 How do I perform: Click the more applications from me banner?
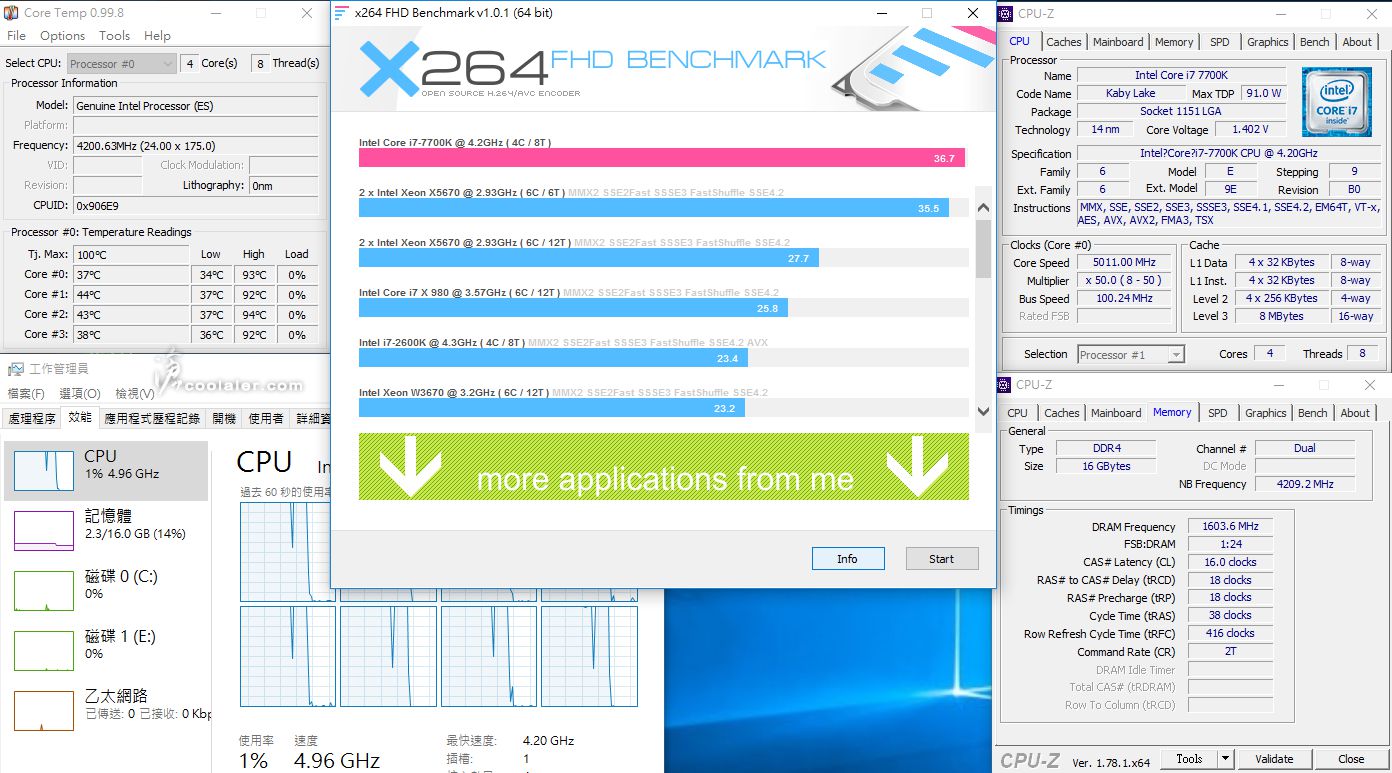click(x=664, y=467)
